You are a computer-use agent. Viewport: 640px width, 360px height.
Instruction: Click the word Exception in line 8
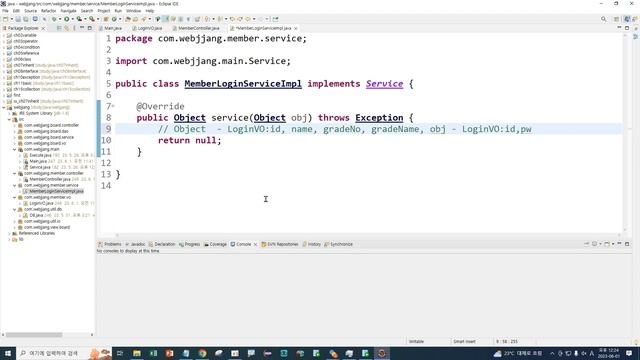[379, 118]
